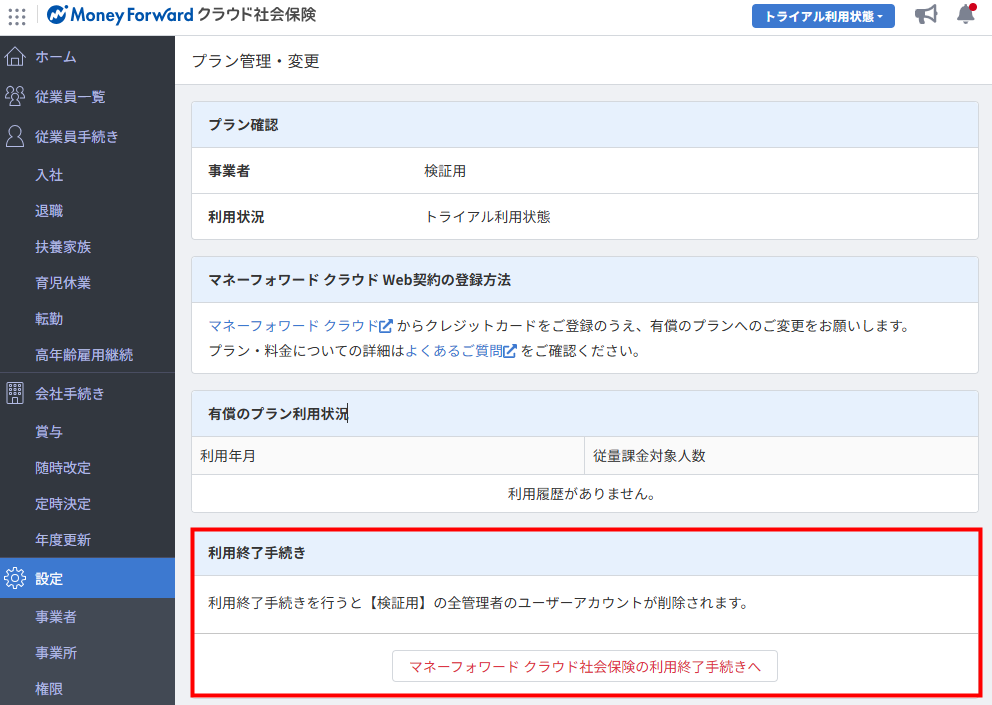Go to 扶養家族 in sidebar
This screenshot has height=705, width=992.
click(63, 247)
